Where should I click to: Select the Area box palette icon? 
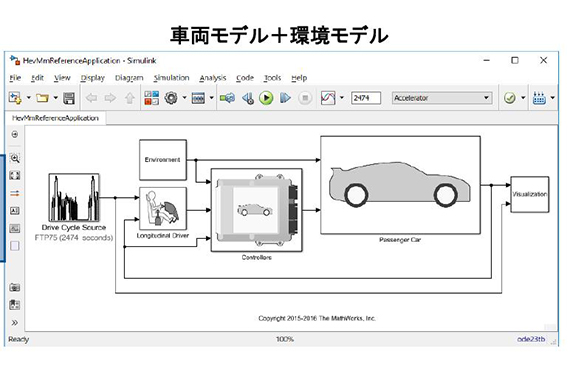(x=15, y=246)
